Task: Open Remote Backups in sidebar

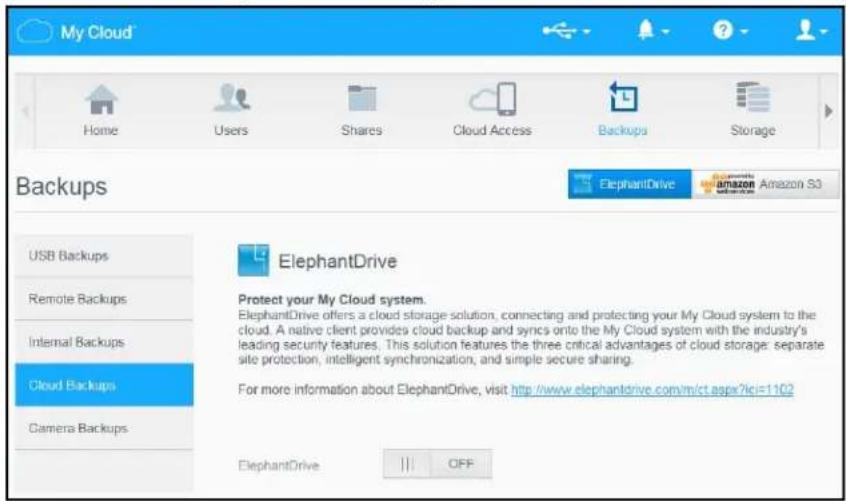Action: tap(104, 299)
